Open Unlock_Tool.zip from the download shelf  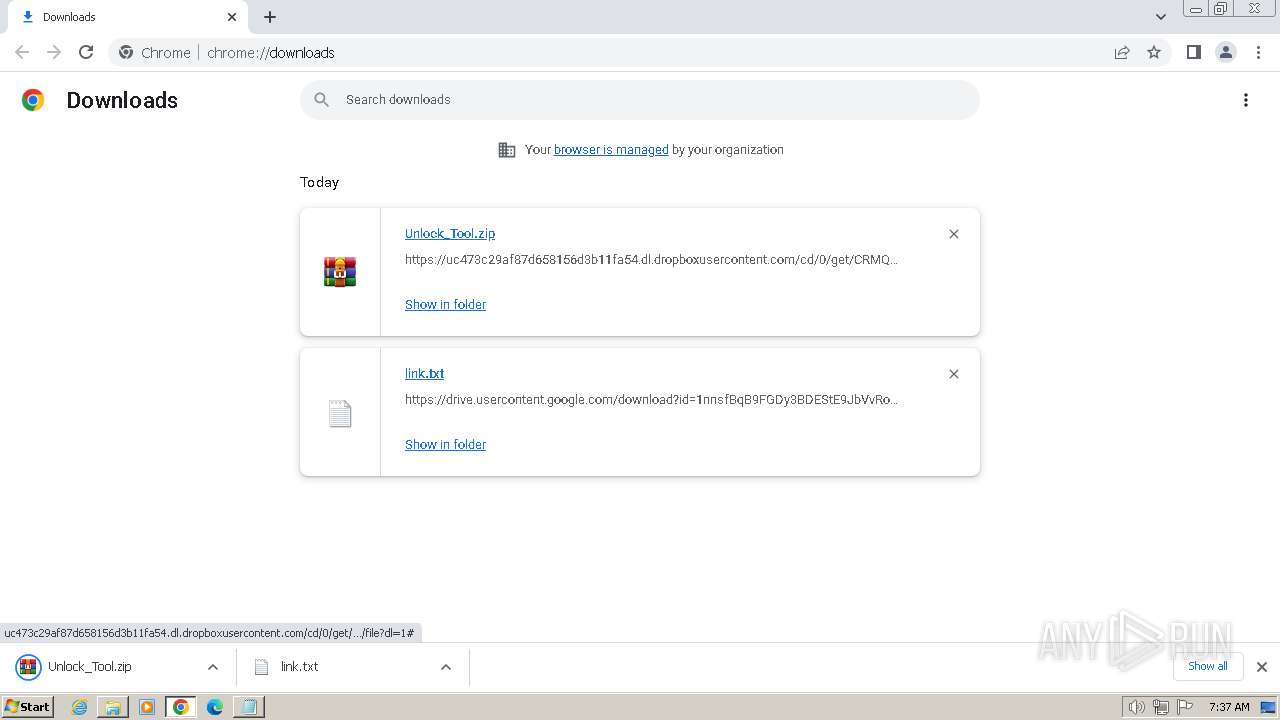(x=90, y=667)
